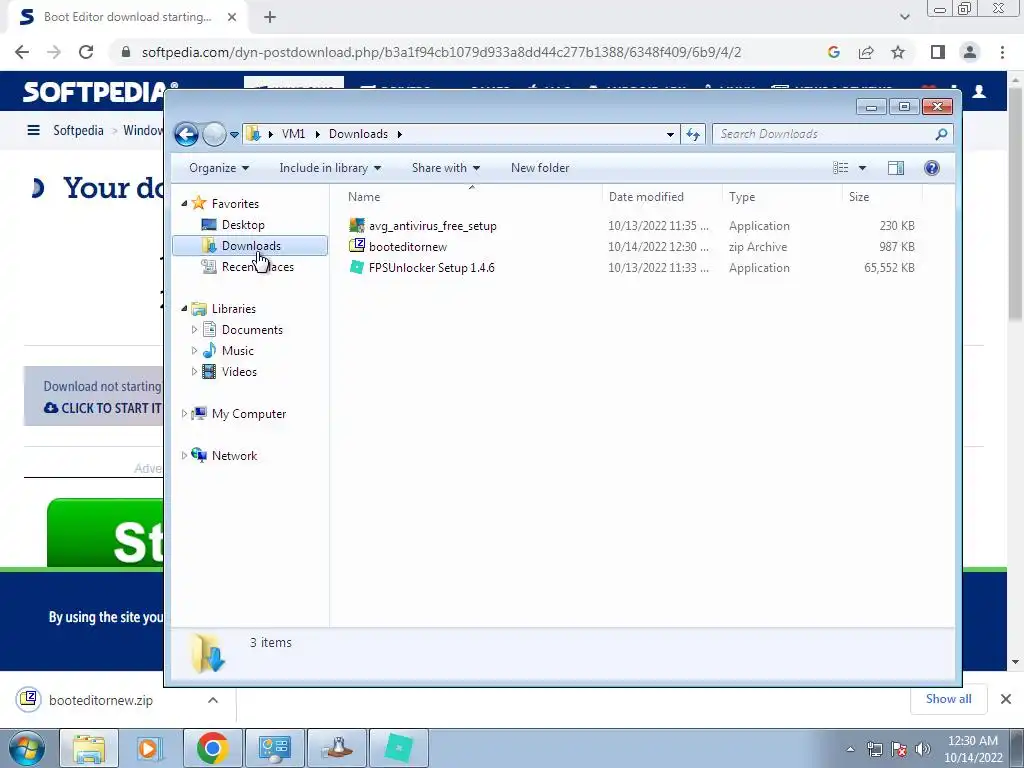Select Downloads in the navigation pane

[250, 246]
